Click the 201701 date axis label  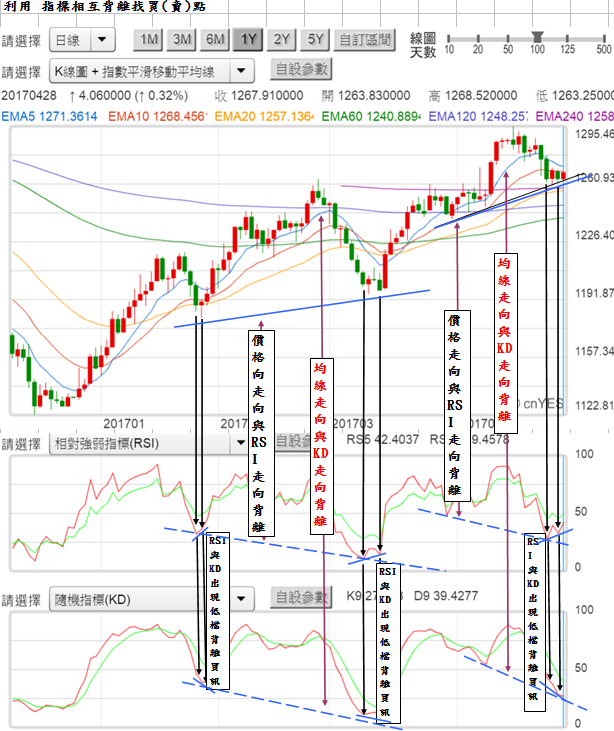[x=124, y=424]
